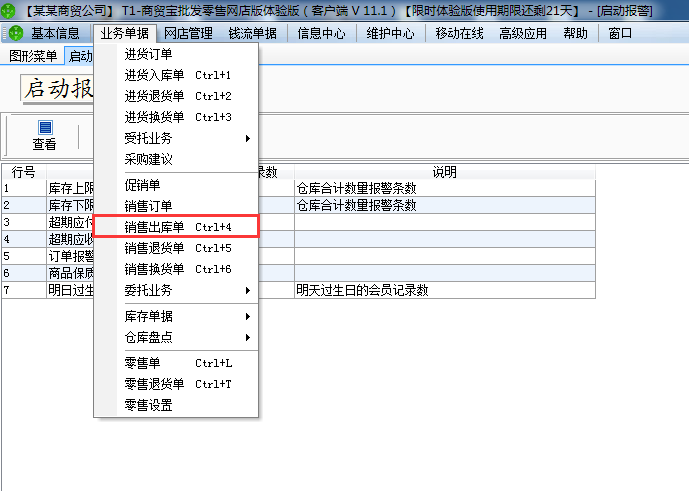Select row 2 库存下限 cell
Image resolution: width=689 pixels, height=491 pixels.
(70, 205)
